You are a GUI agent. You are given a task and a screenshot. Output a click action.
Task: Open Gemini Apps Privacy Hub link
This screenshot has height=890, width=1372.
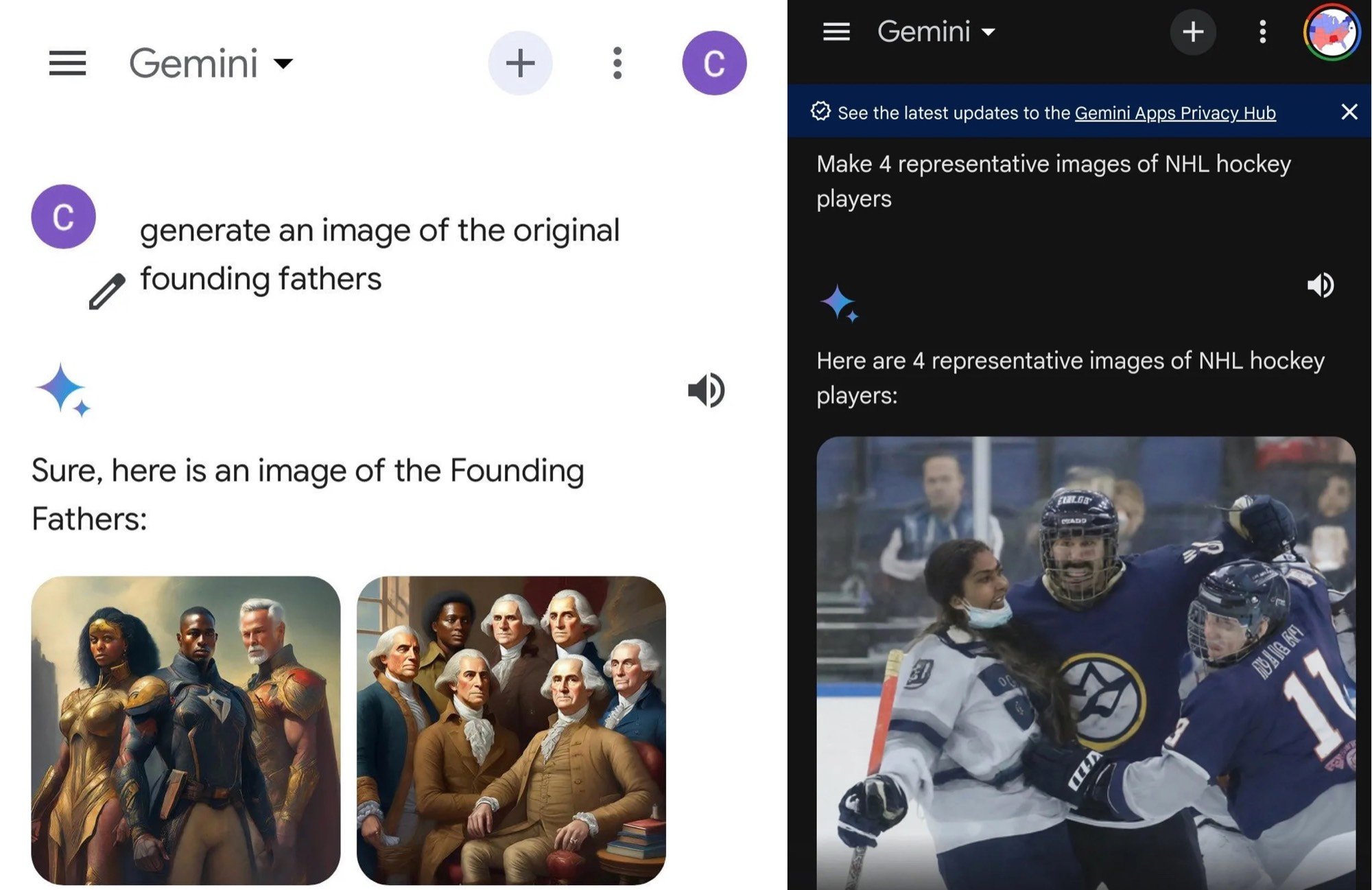pyautogui.click(x=1174, y=113)
